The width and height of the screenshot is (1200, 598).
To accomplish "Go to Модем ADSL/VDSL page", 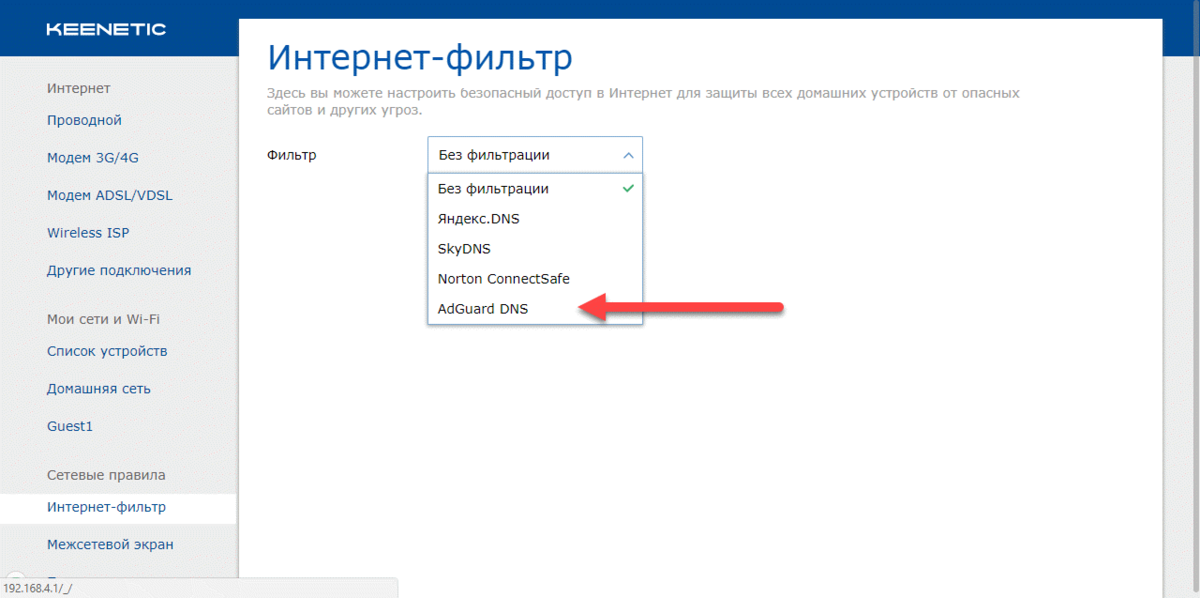I will 110,195.
